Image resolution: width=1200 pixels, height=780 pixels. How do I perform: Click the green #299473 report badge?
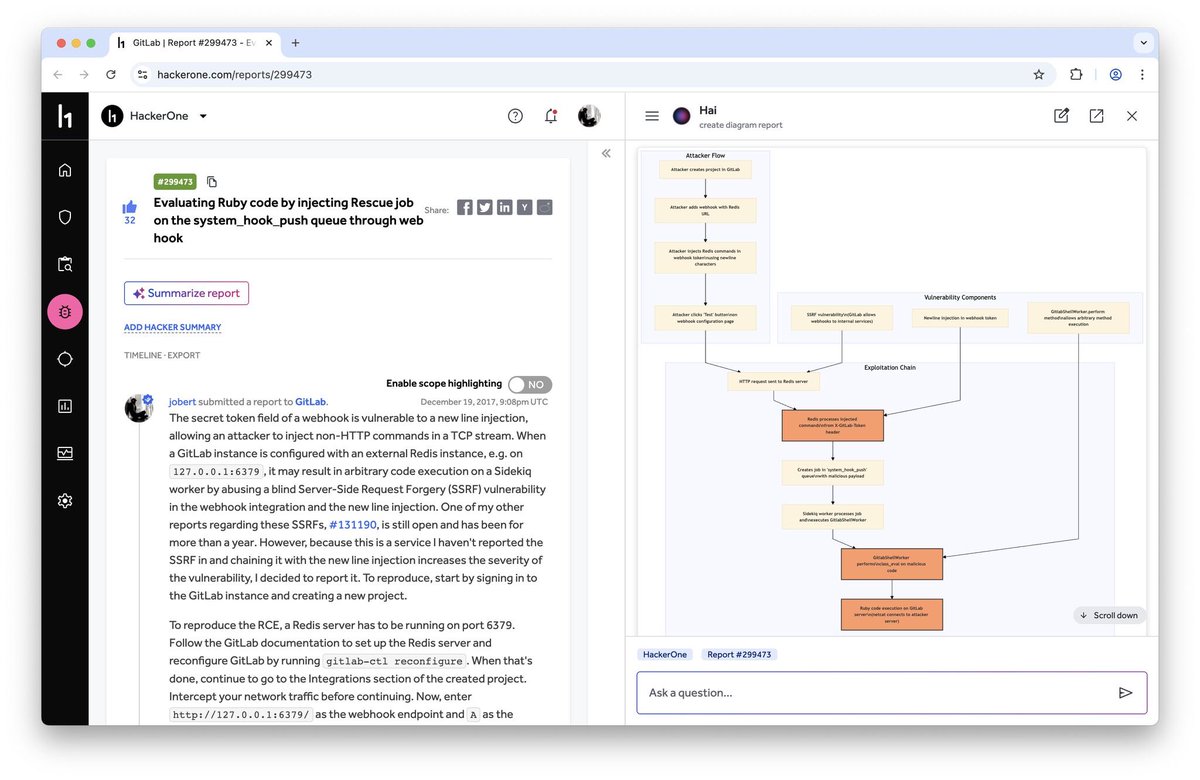coord(175,182)
